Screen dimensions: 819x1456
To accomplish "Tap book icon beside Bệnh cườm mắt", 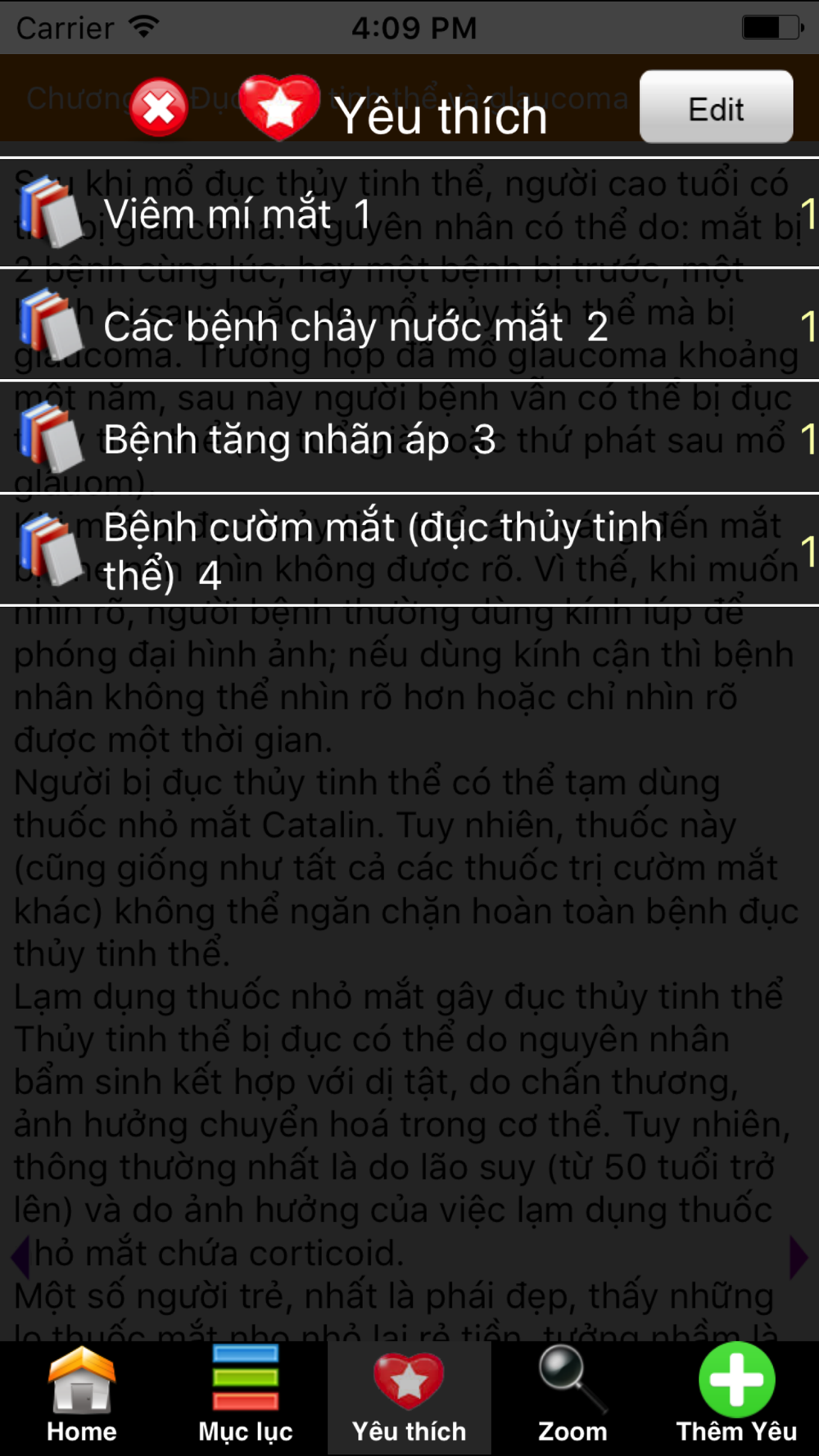I will pyautogui.click(x=51, y=550).
